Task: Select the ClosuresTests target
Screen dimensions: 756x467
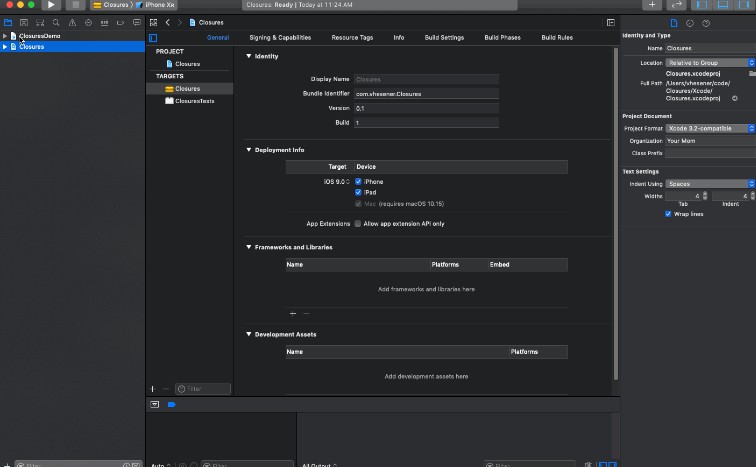Action: coord(194,101)
